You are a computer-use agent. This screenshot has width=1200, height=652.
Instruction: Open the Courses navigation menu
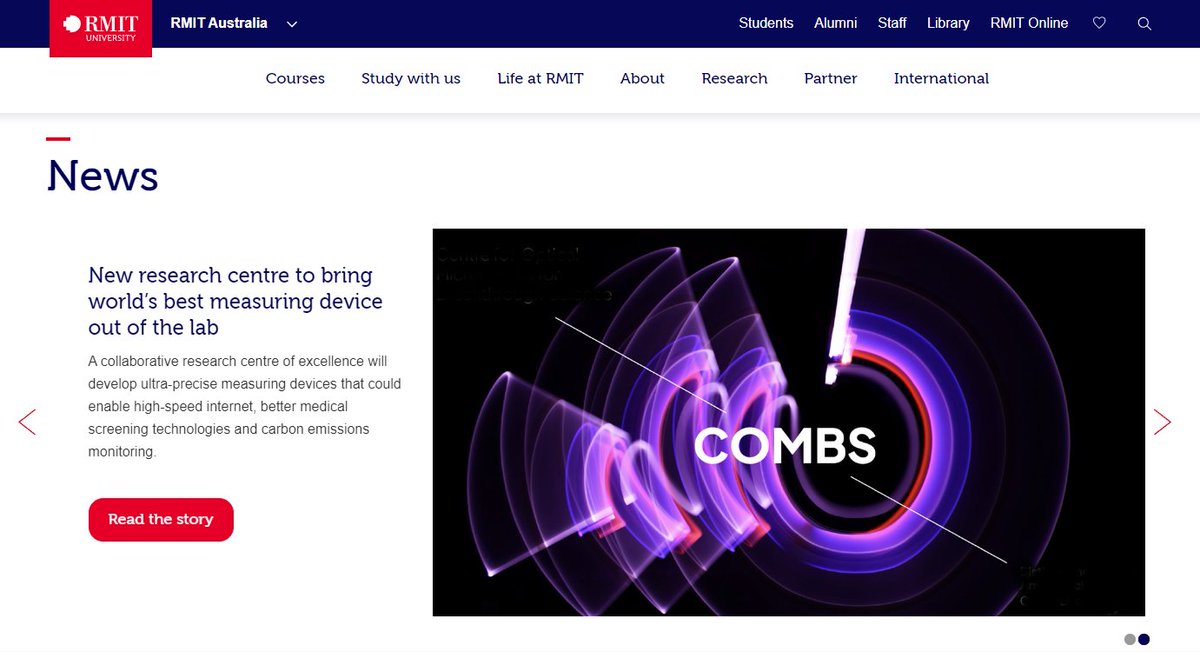295,78
